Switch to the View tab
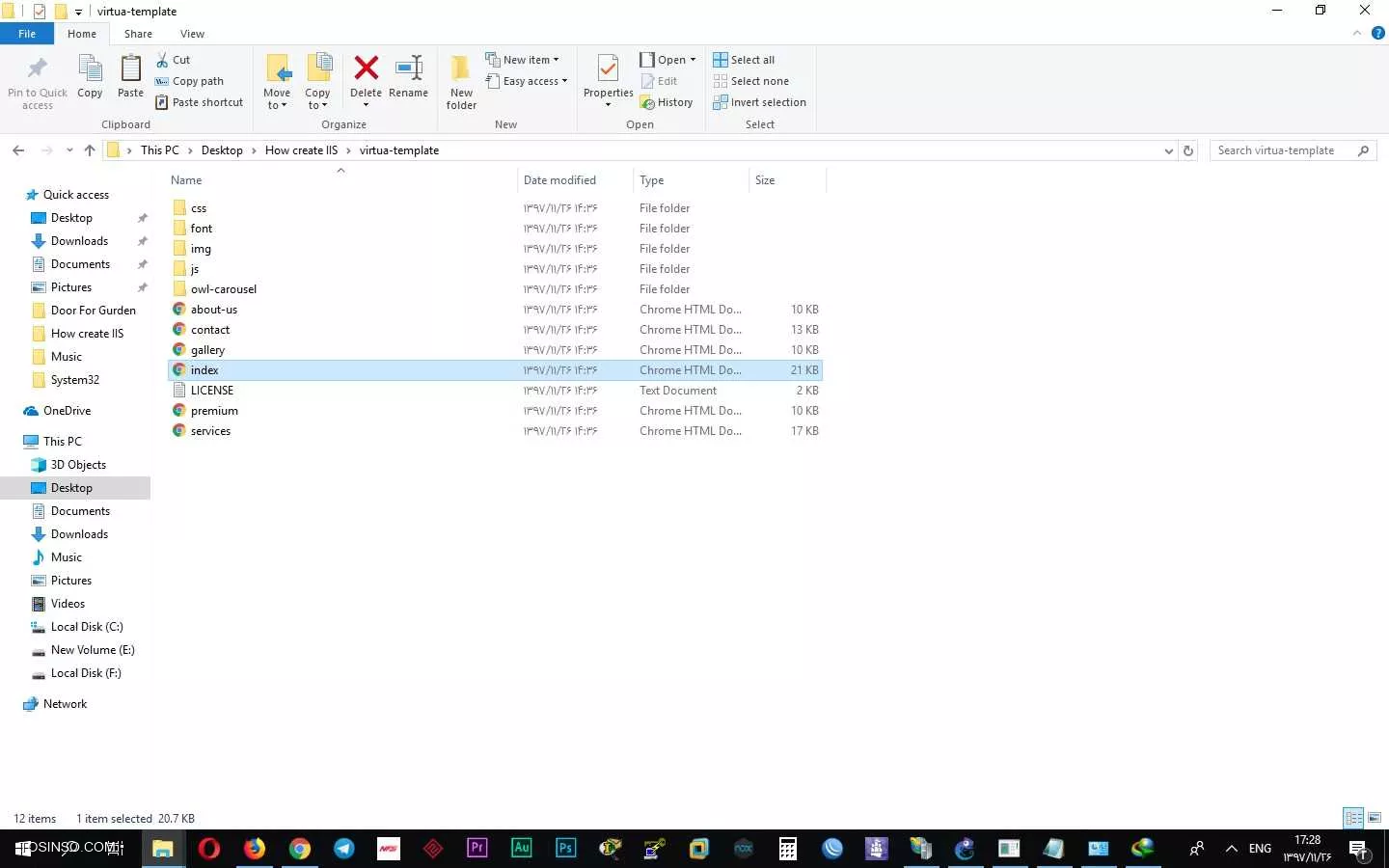The height and width of the screenshot is (868, 1389). pos(192,34)
